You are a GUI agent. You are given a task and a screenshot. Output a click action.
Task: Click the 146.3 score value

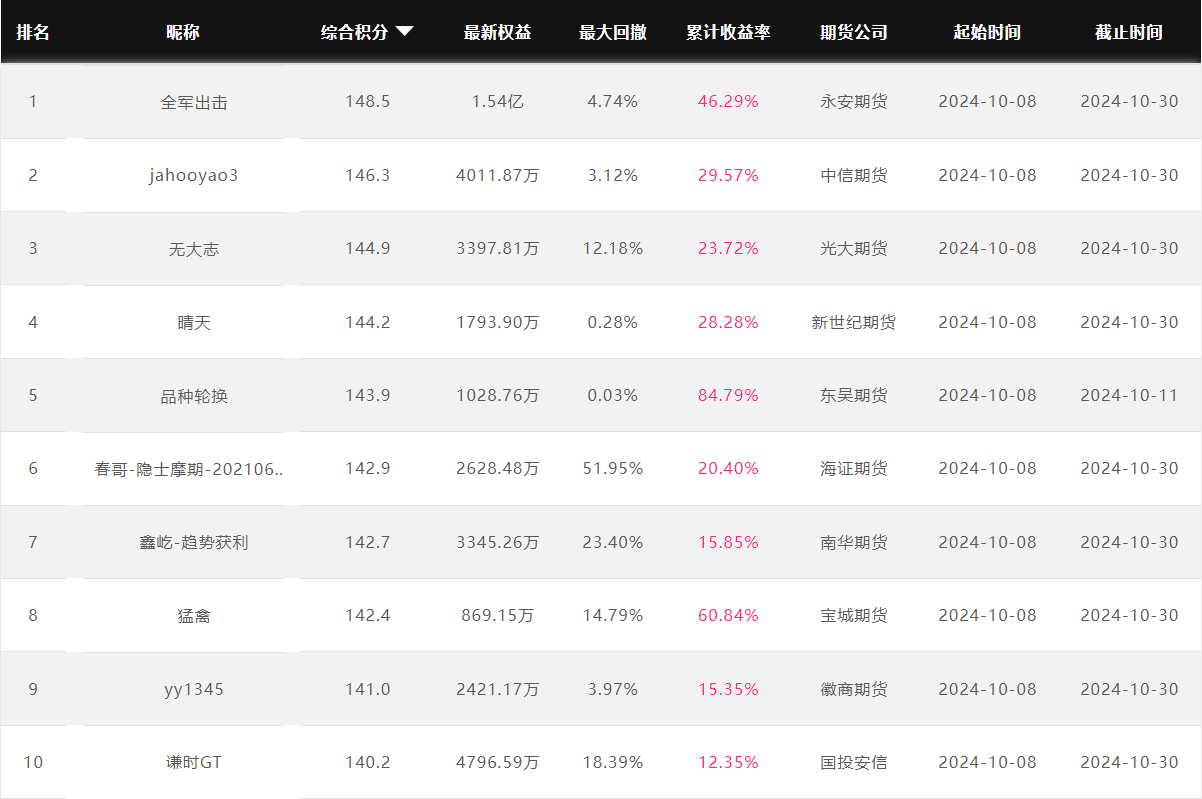[x=367, y=175]
